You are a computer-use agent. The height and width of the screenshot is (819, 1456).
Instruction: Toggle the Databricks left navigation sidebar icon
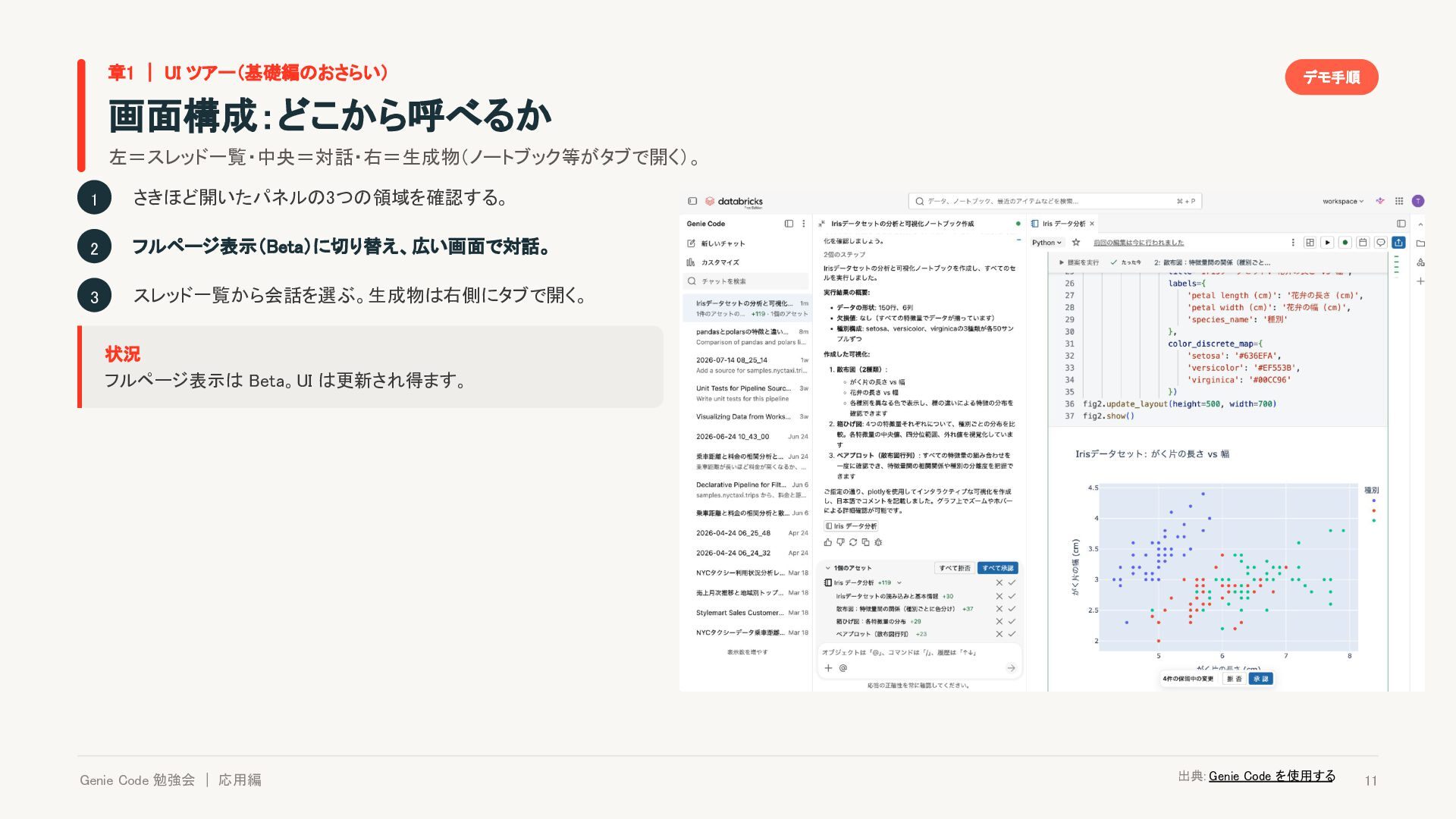692,201
